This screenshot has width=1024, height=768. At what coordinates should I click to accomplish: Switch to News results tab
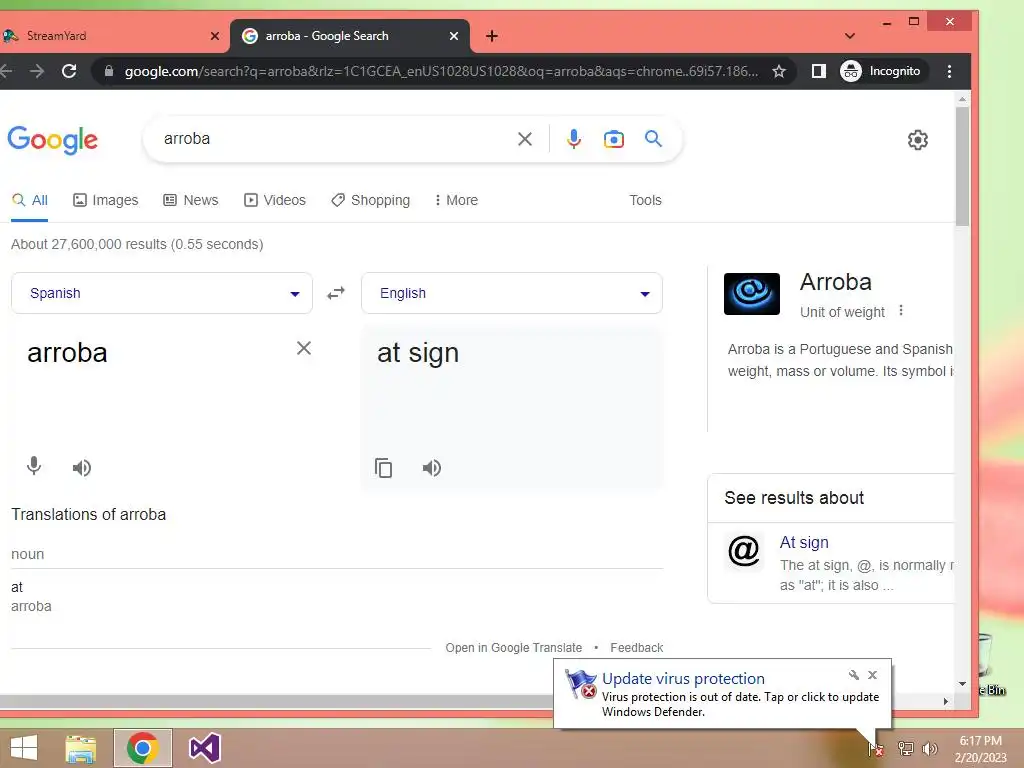(191, 200)
